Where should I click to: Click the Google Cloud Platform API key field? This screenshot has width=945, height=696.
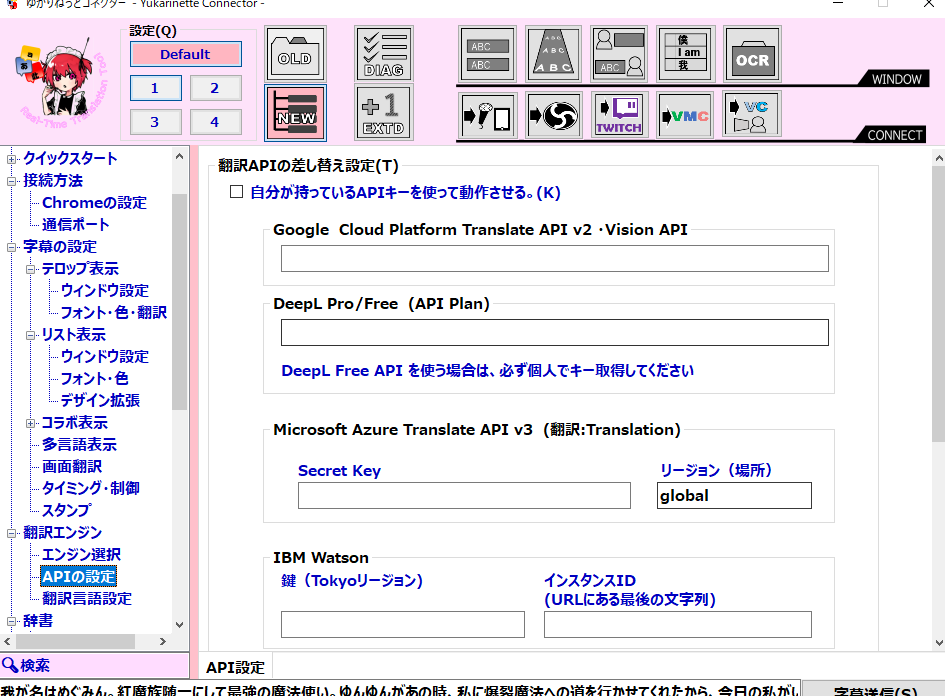[x=554, y=259]
